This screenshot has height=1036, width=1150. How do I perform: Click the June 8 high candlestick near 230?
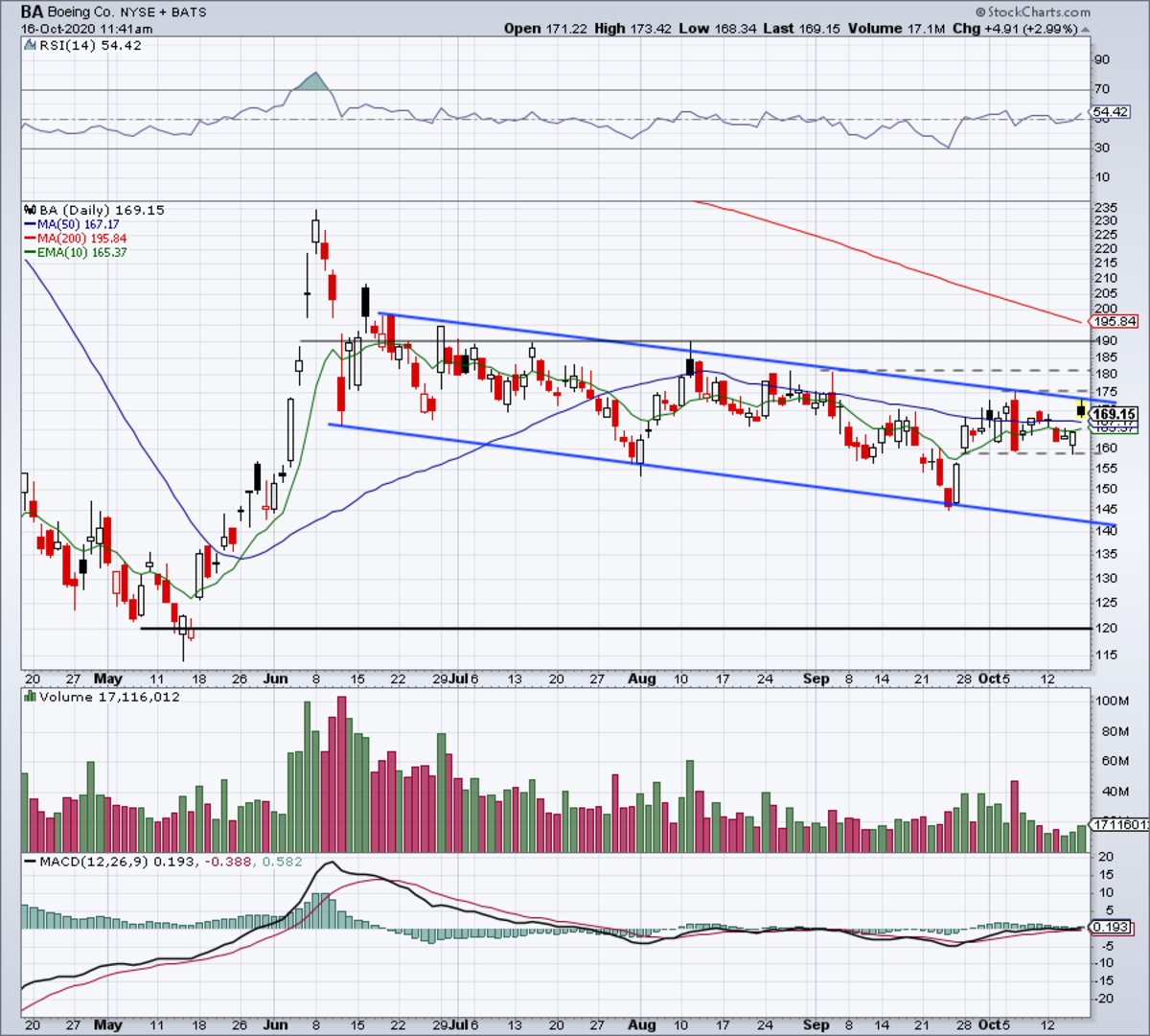tap(315, 230)
